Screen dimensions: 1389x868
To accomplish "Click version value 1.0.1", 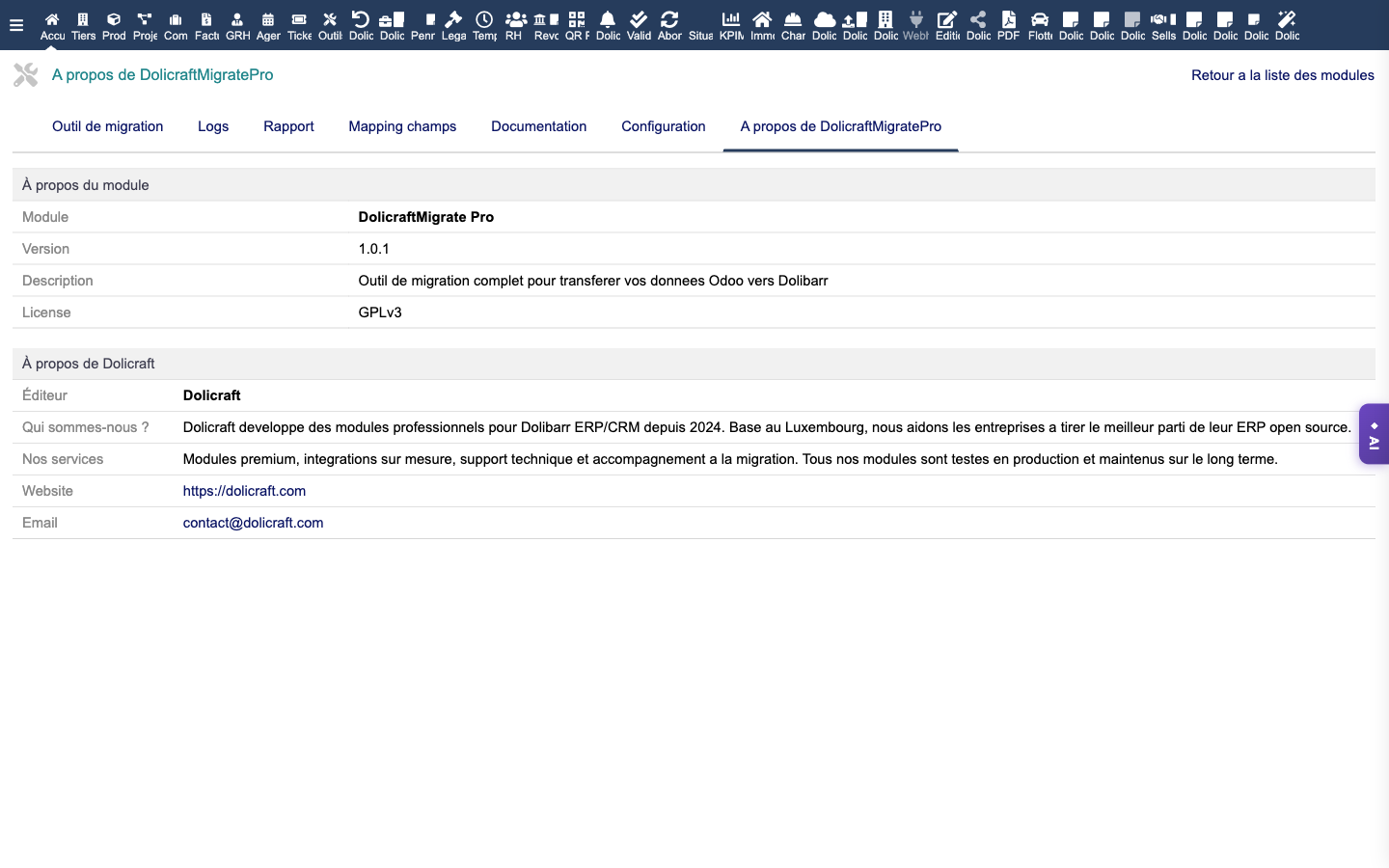I will pyautogui.click(x=373, y=249).
